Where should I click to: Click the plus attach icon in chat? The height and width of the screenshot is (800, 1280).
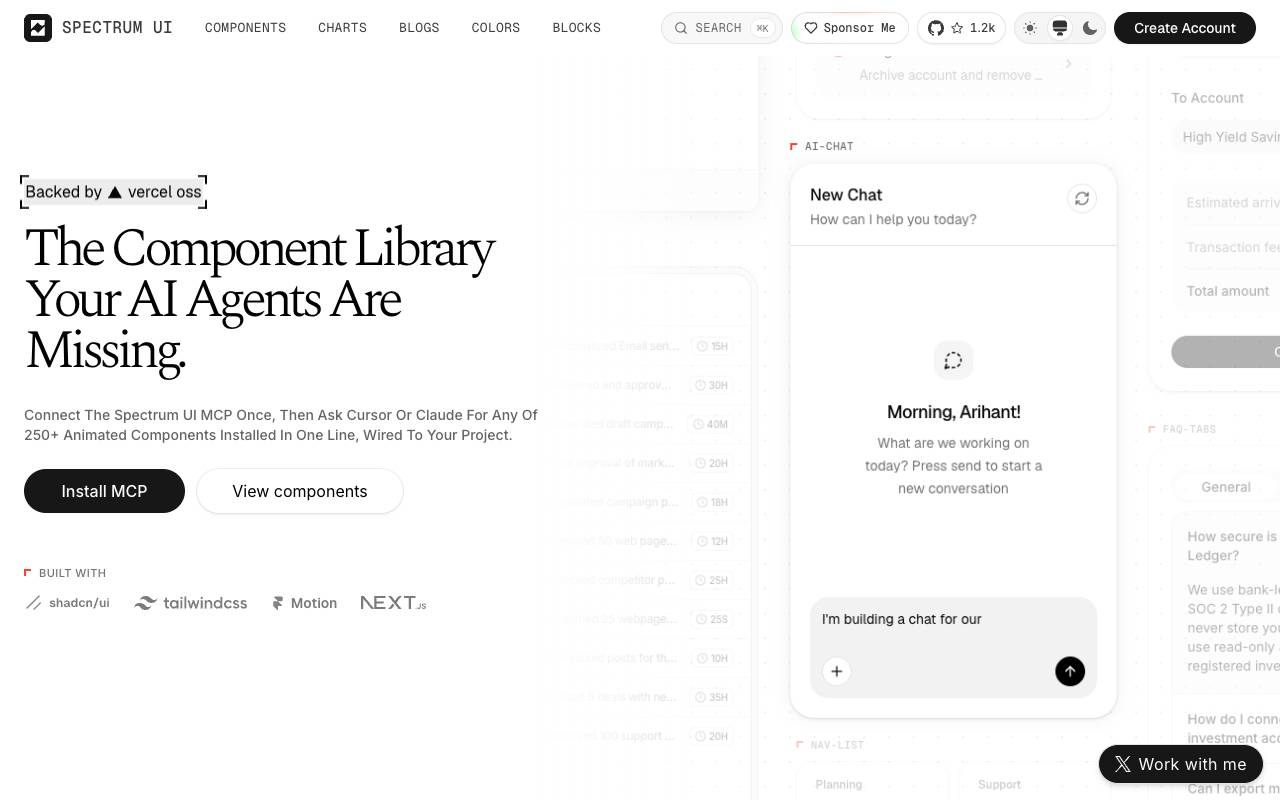837,671
